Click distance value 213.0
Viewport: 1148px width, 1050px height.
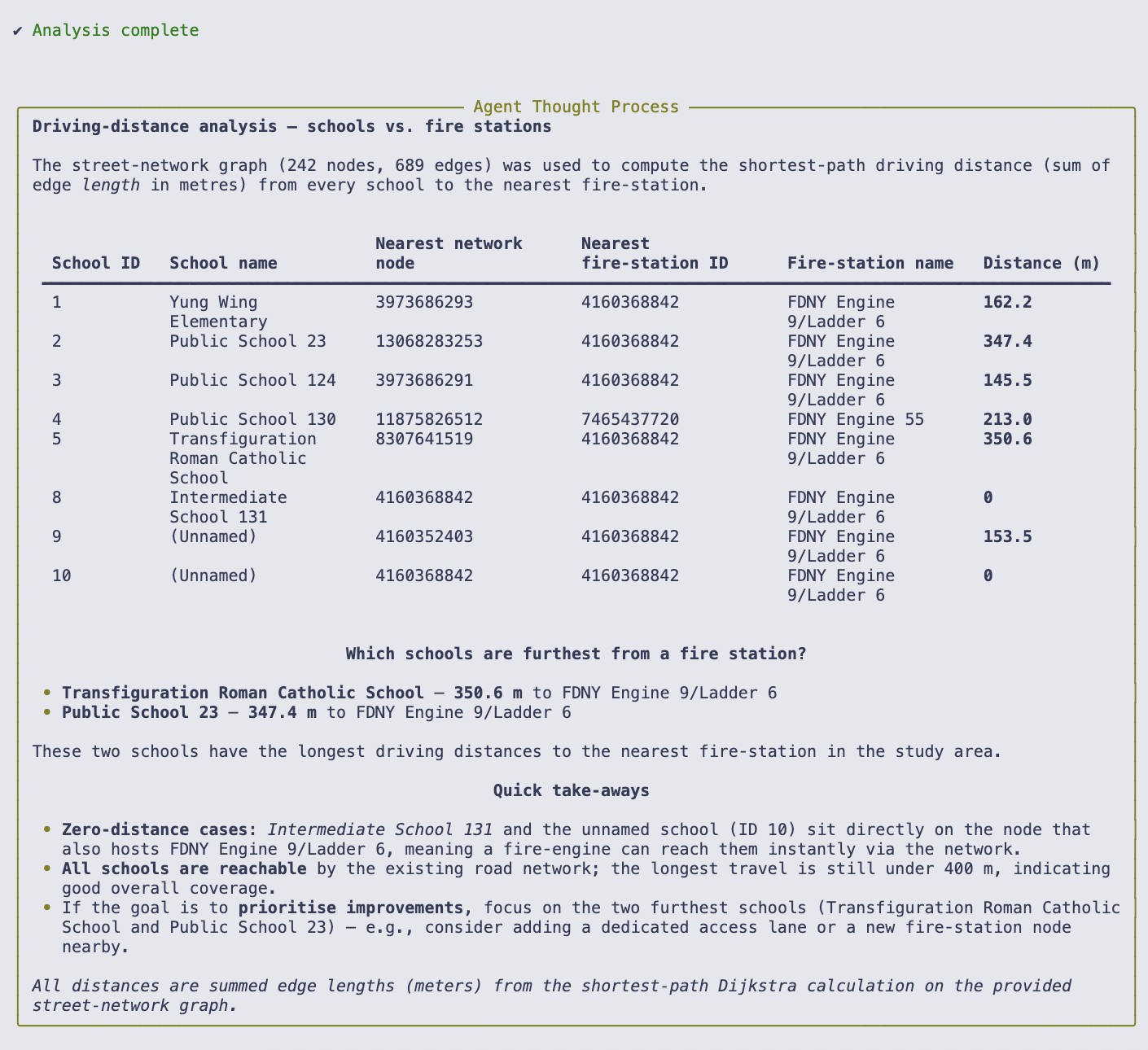[1008, 419]
